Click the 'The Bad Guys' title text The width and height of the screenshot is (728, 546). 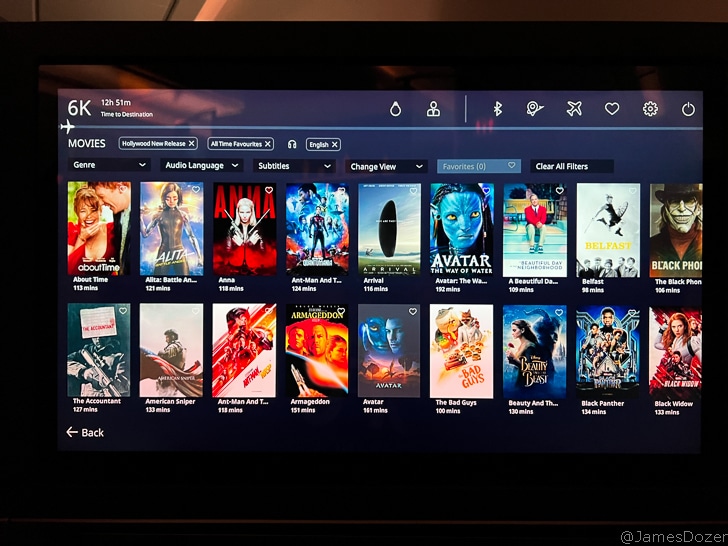pos(455,403)
